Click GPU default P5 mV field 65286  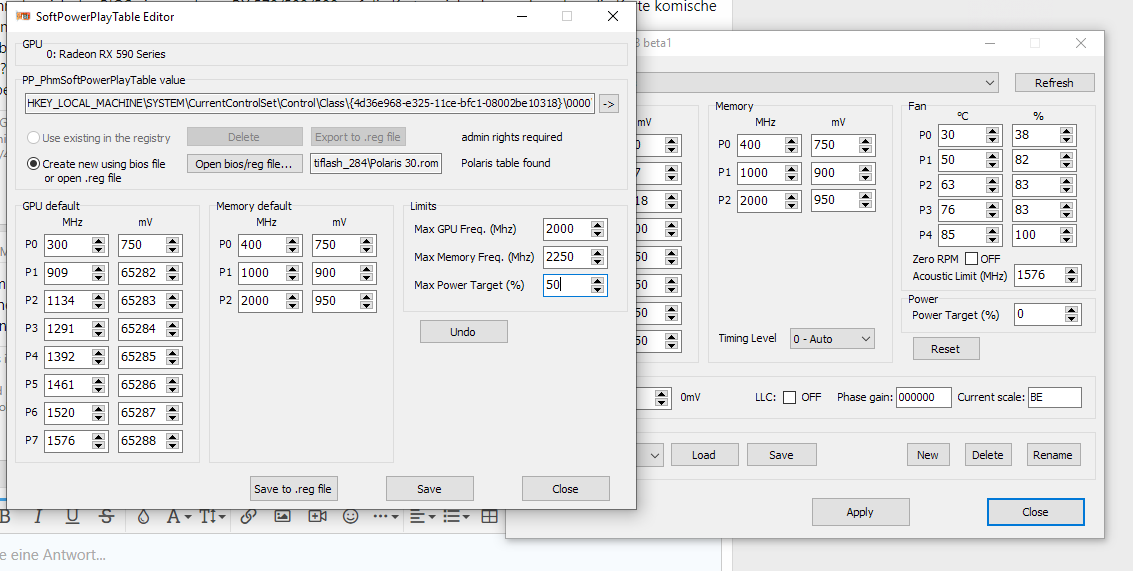click(142, 385)
